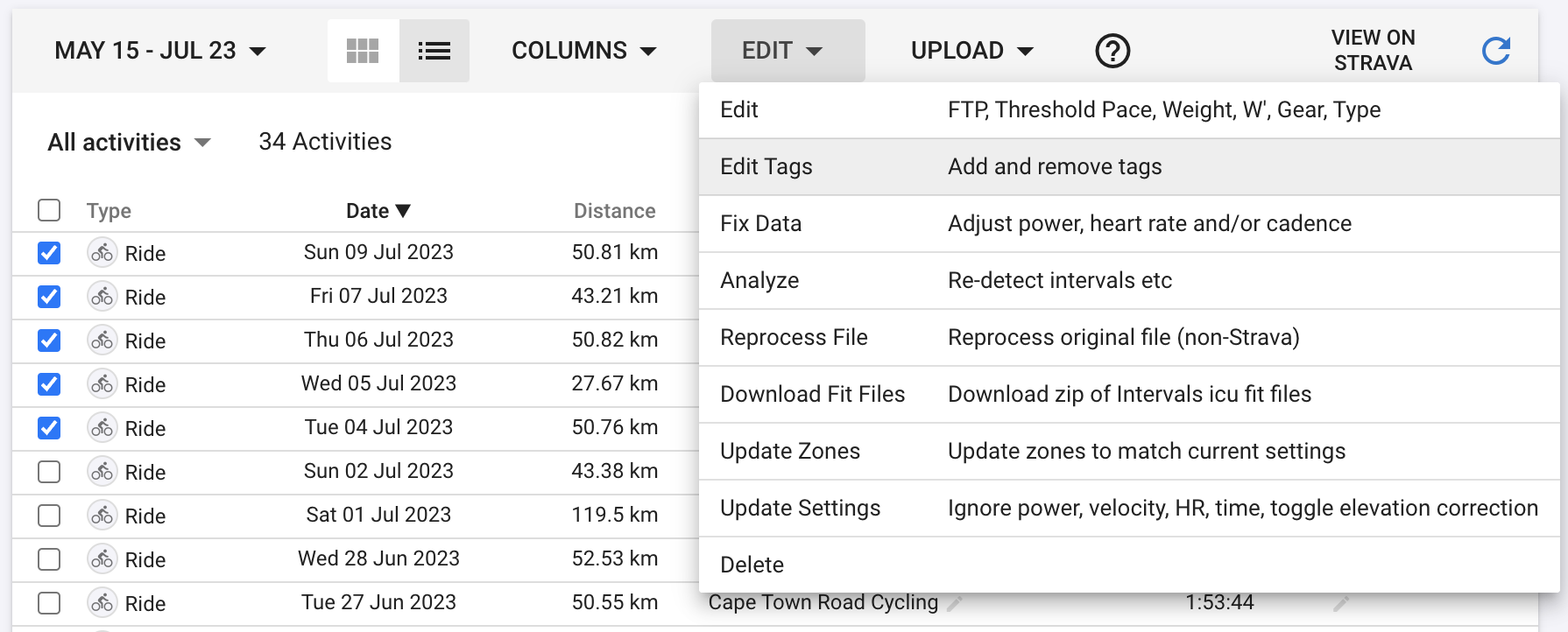Check the Sat 01 Jul 2023 ride

coord(49,516)
